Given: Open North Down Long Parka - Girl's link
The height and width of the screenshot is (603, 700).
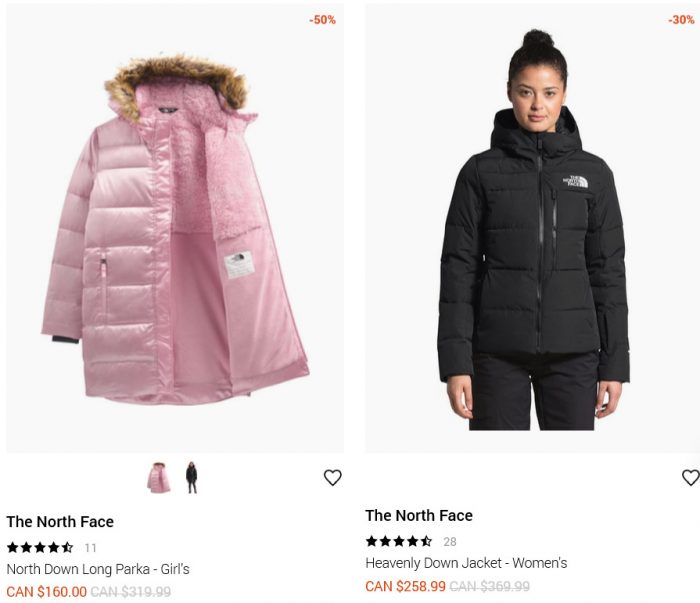Looking at the screenshot, I should (x=98, y=569).
